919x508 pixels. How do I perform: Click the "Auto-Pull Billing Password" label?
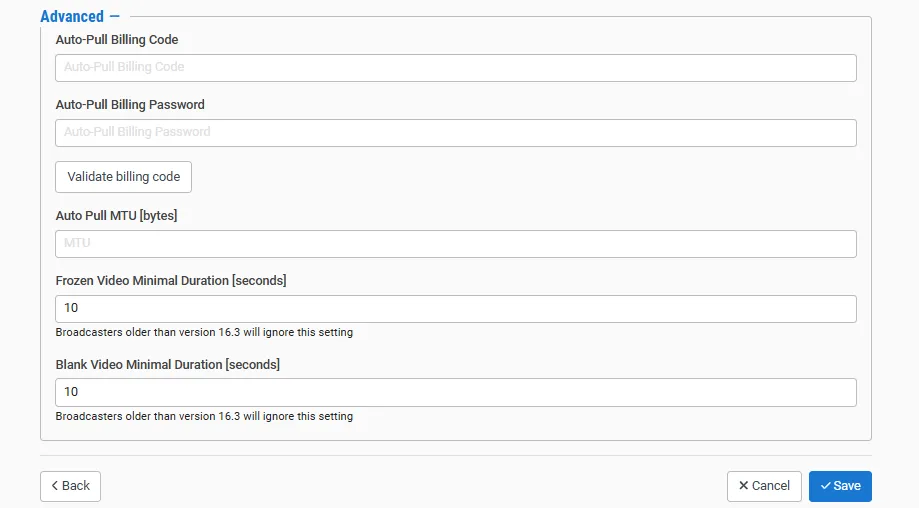(x=130, y=104)
